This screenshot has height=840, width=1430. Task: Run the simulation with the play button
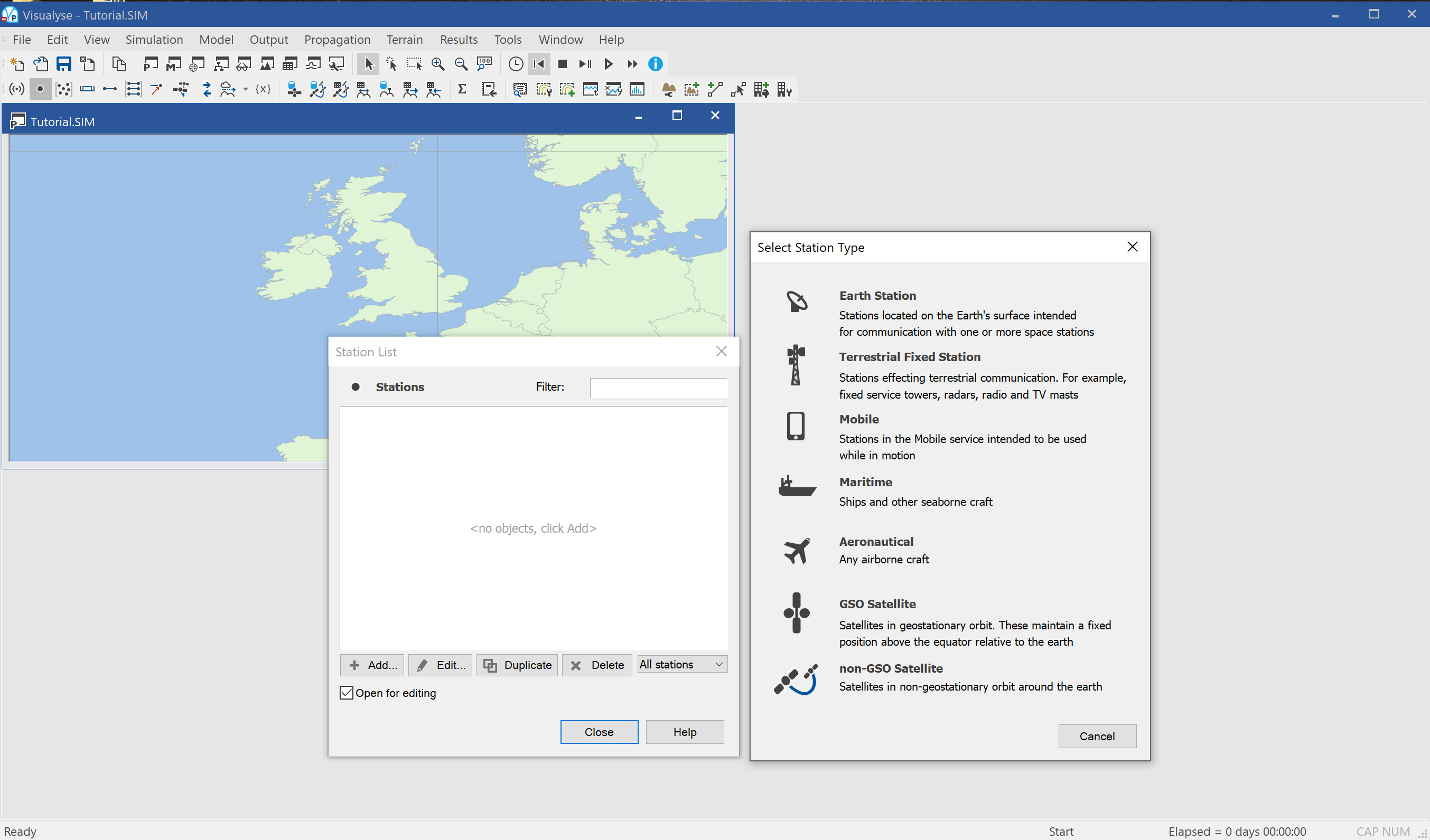pyautogui.click(x=609, y=64)
